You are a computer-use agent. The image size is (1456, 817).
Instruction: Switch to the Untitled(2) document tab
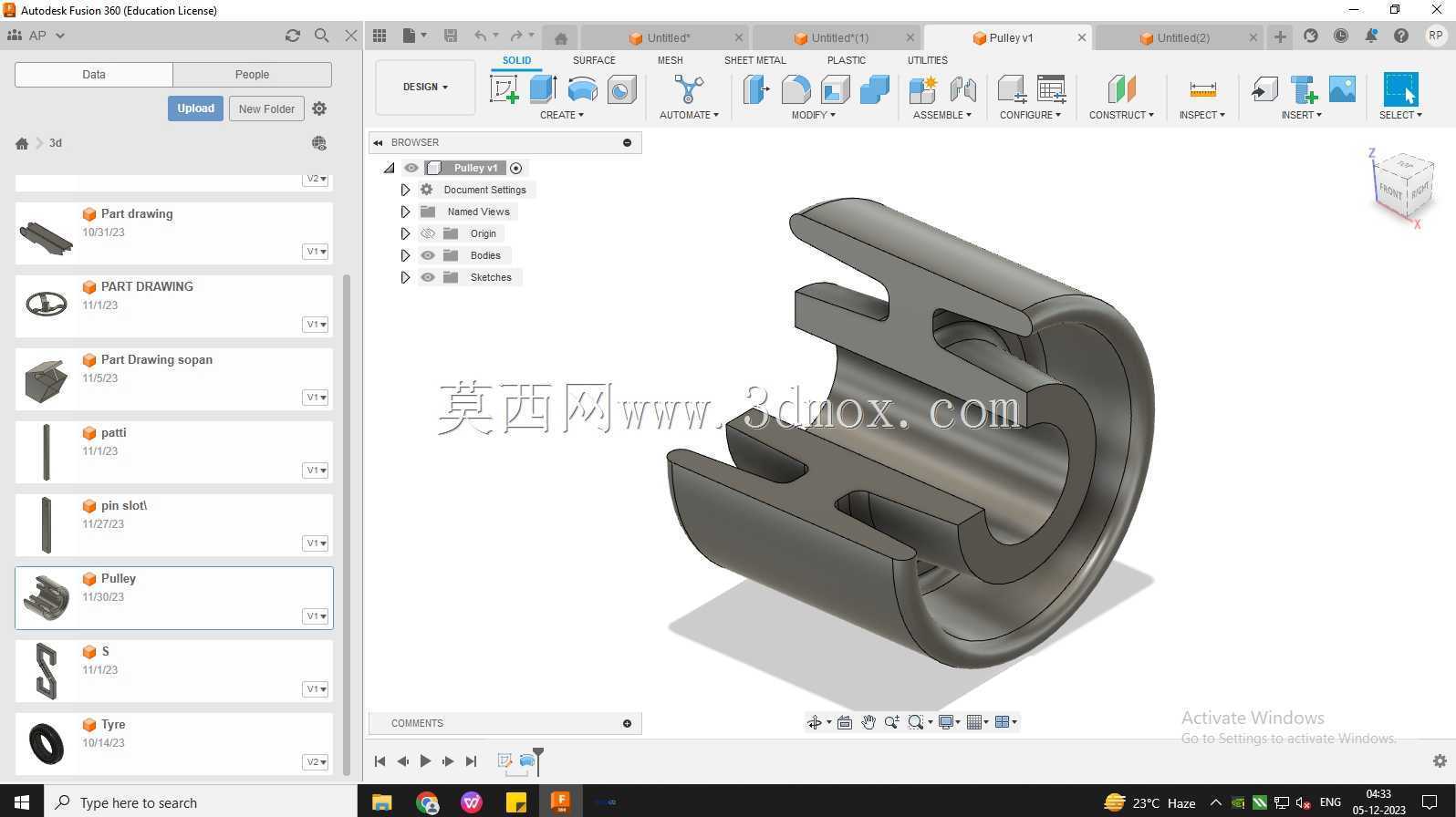pyautogui.click(x=1182, y=37)
